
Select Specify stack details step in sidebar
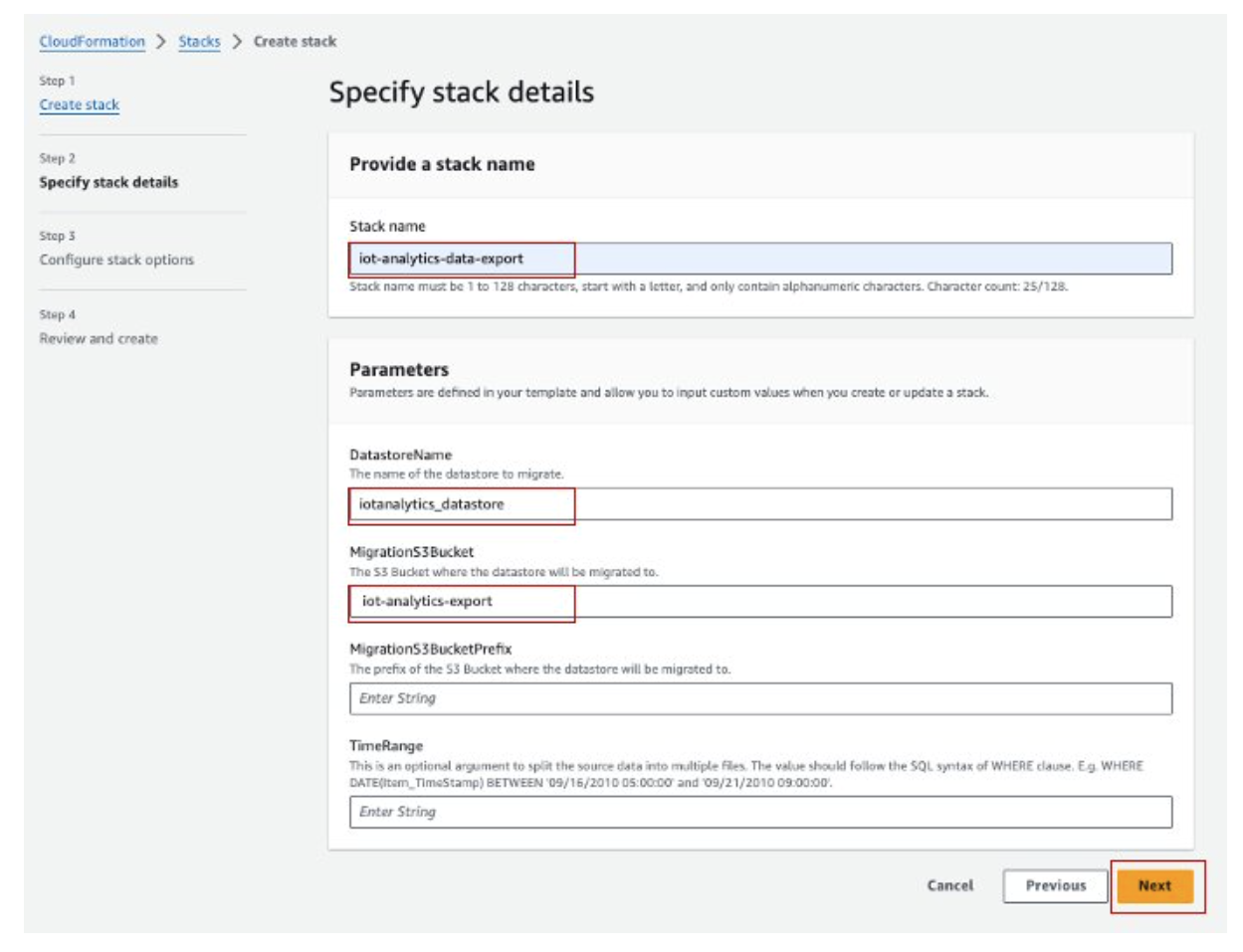point(108,182)
